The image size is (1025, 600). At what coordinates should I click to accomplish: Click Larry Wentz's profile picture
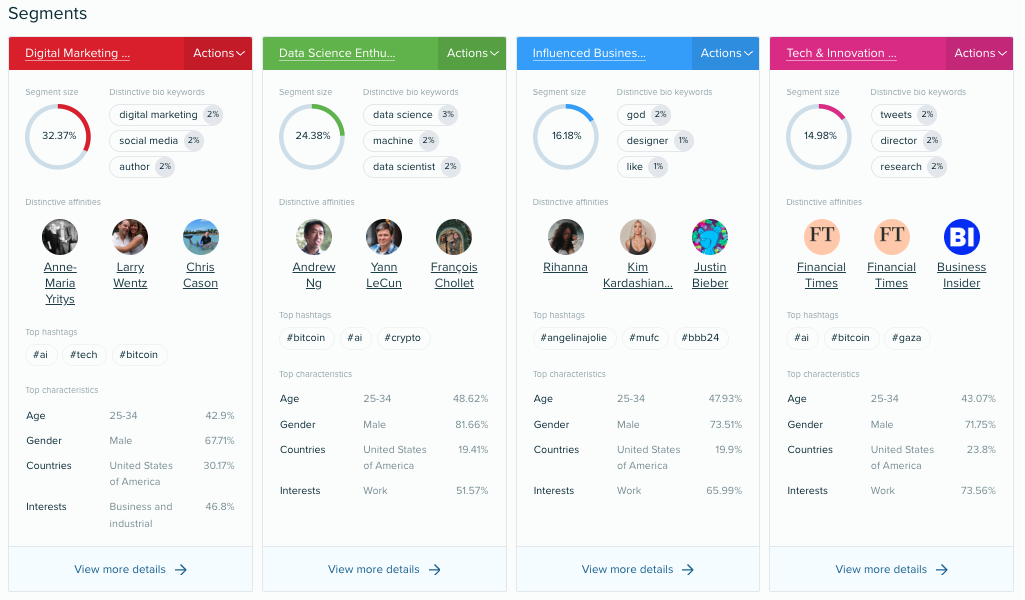129,236
